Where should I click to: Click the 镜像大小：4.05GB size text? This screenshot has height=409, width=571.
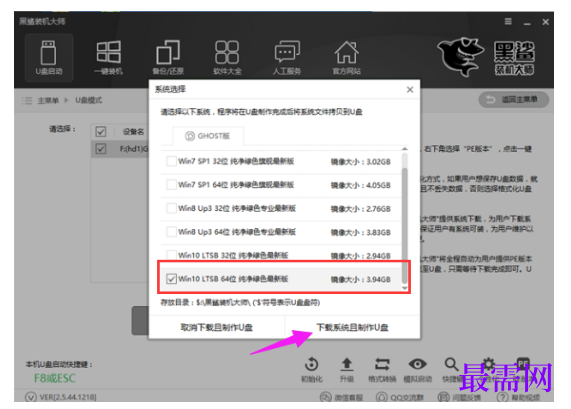coord(361,185)
